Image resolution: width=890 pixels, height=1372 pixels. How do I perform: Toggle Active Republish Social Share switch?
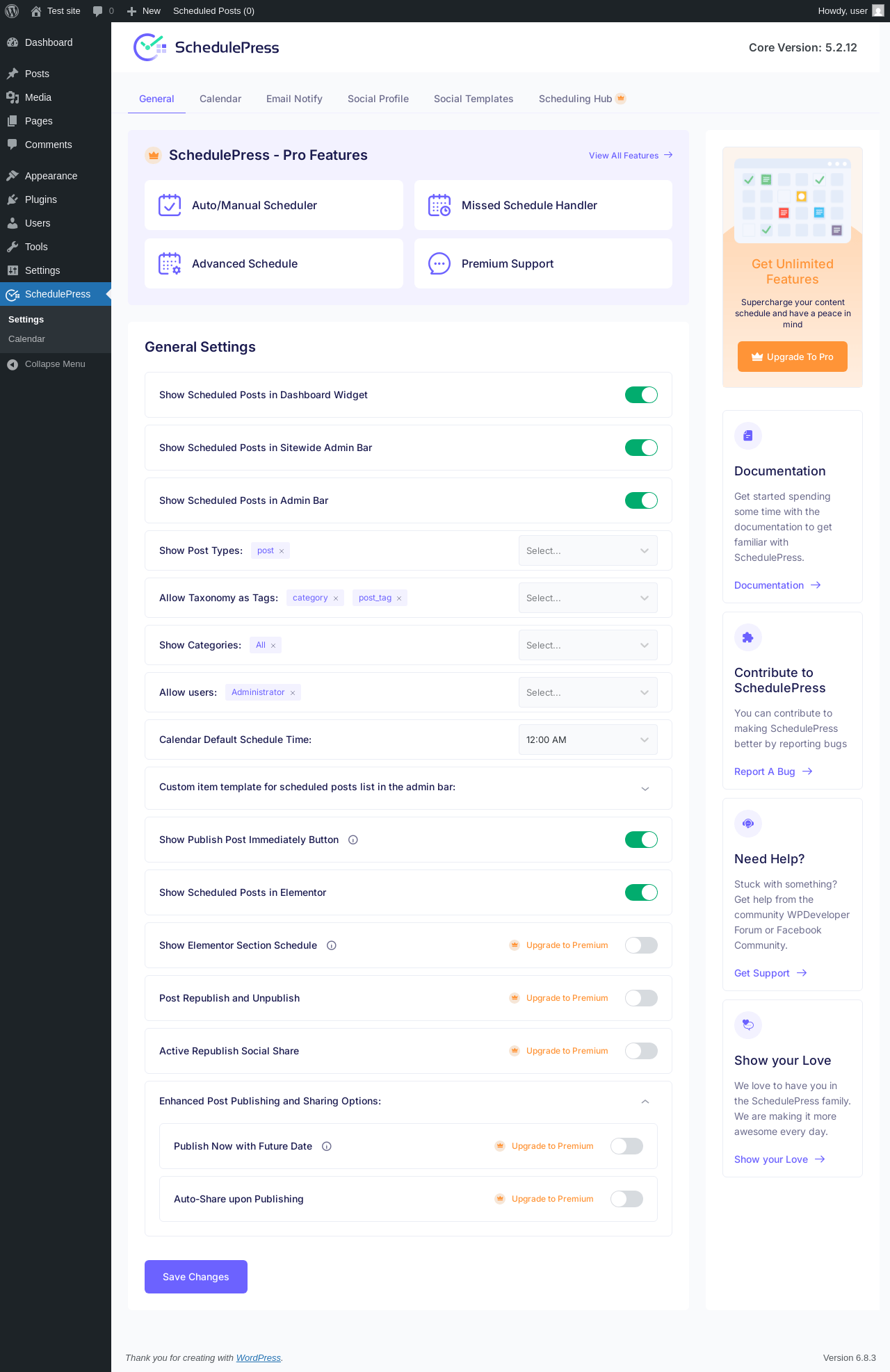[x=641, y=1051]
